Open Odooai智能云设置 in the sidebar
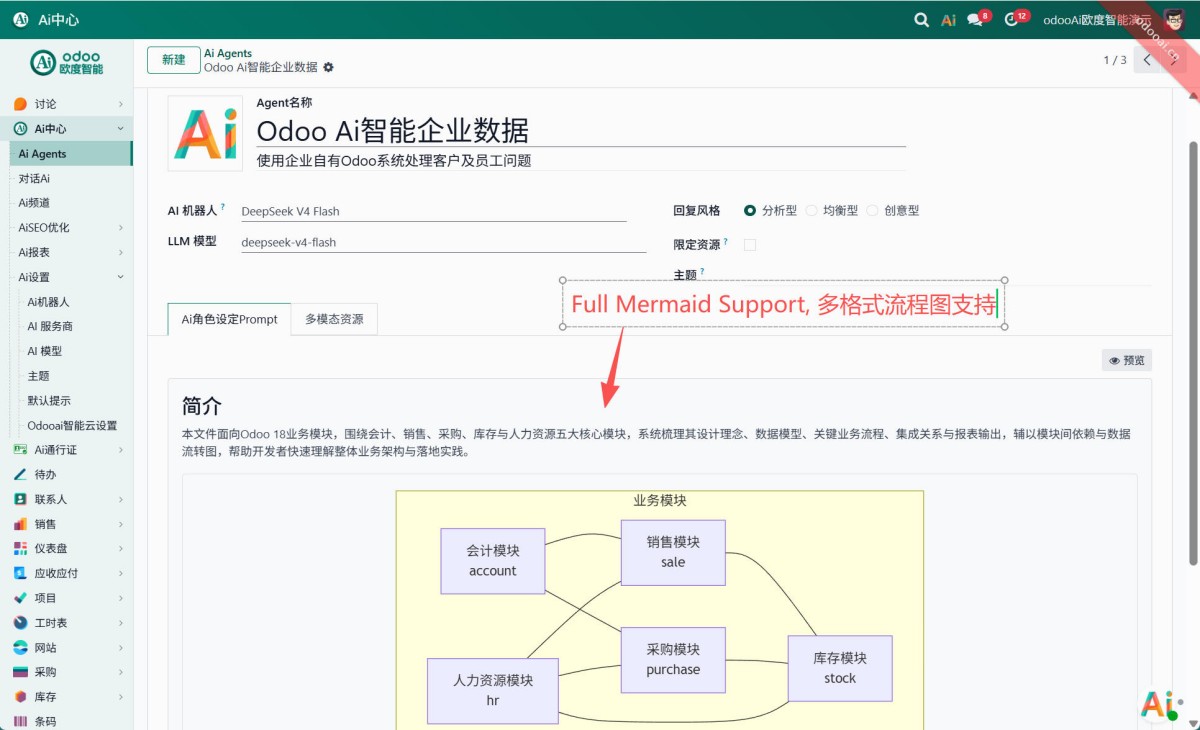The height and width of the screenshot is (730, 1200). 71,425
